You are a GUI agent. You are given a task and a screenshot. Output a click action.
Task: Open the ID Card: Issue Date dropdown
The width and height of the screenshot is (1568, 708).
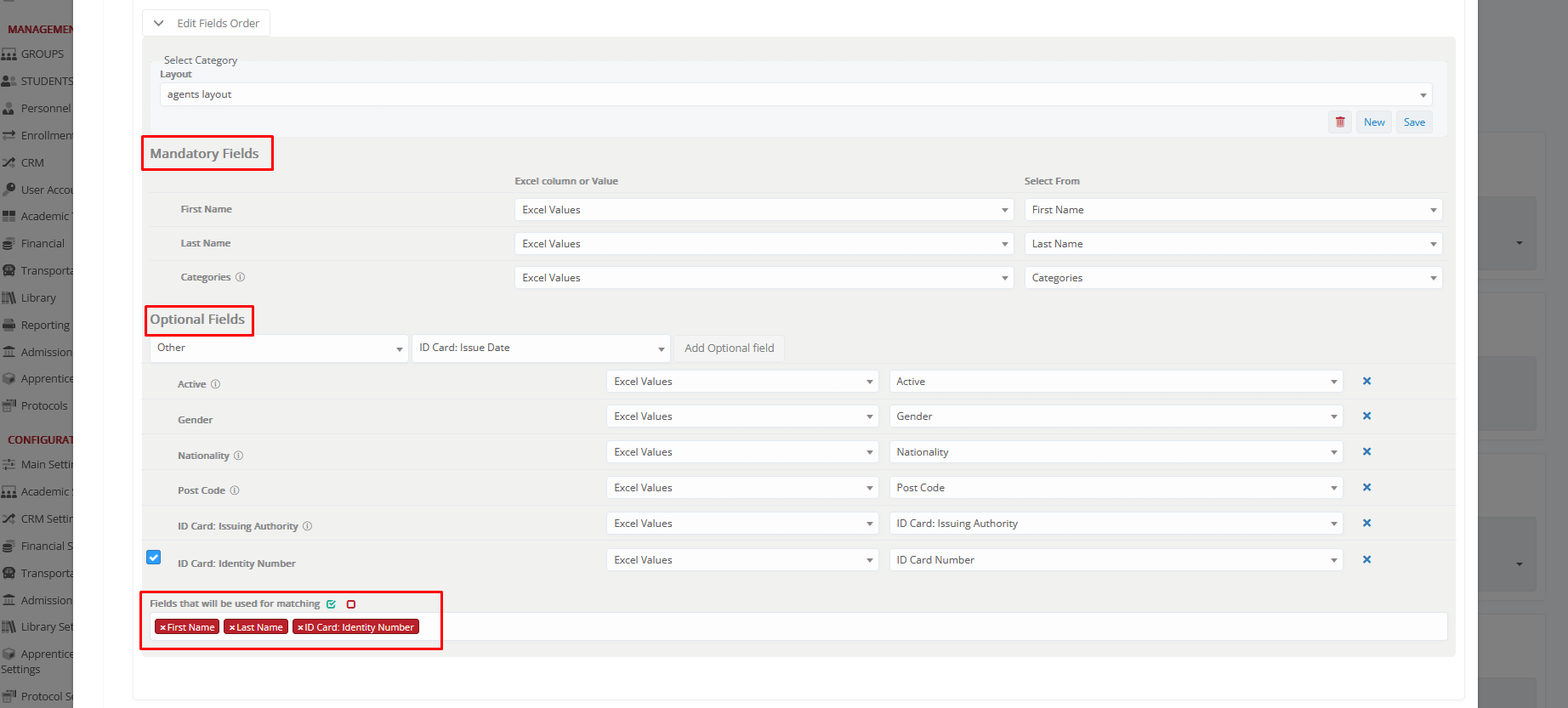click(542, 348)
